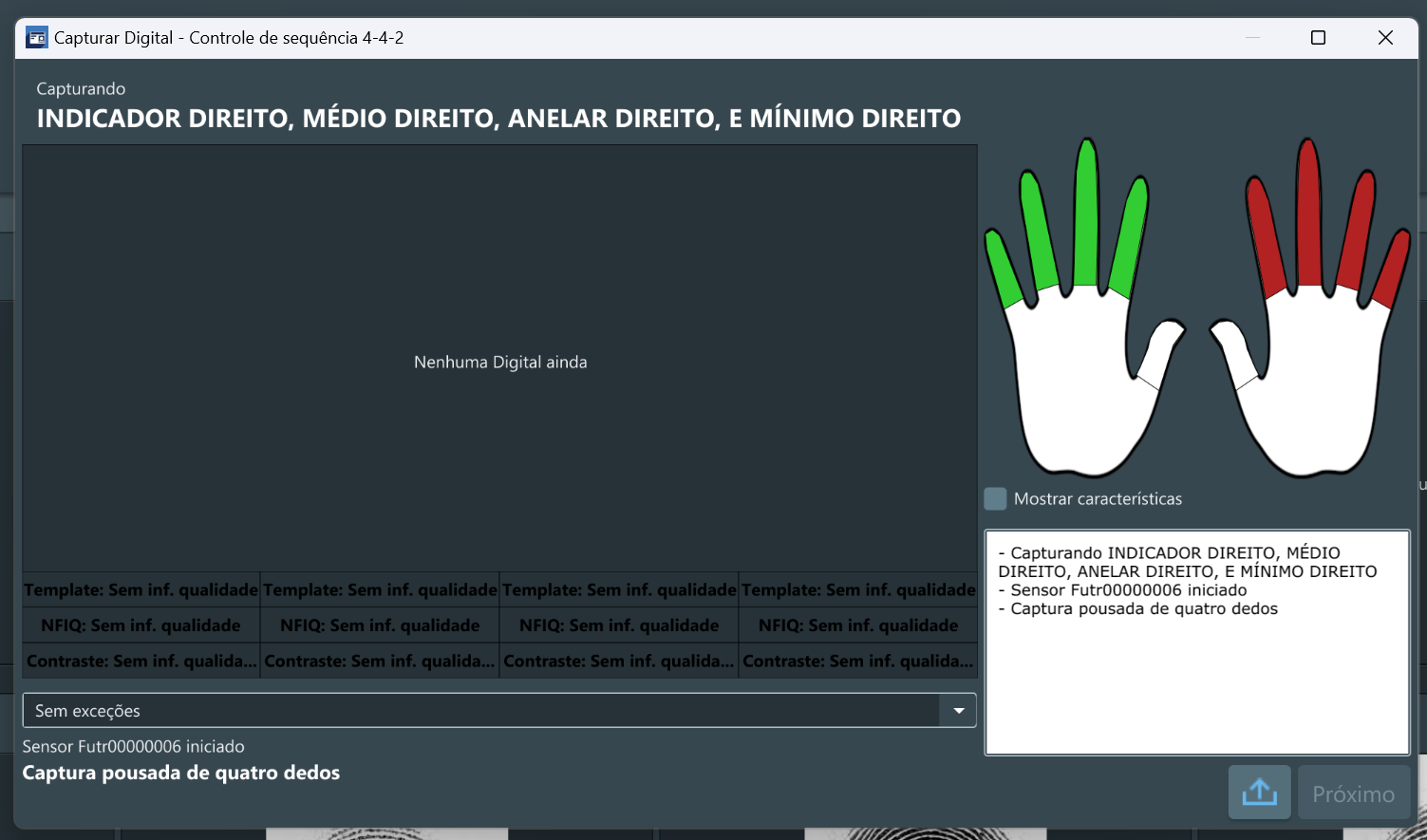This screenshot has width=1427, height=840.
Task: Click the dropdown arrow of exceptions combo
Action: pyautogui.click(x=958, y=711)
